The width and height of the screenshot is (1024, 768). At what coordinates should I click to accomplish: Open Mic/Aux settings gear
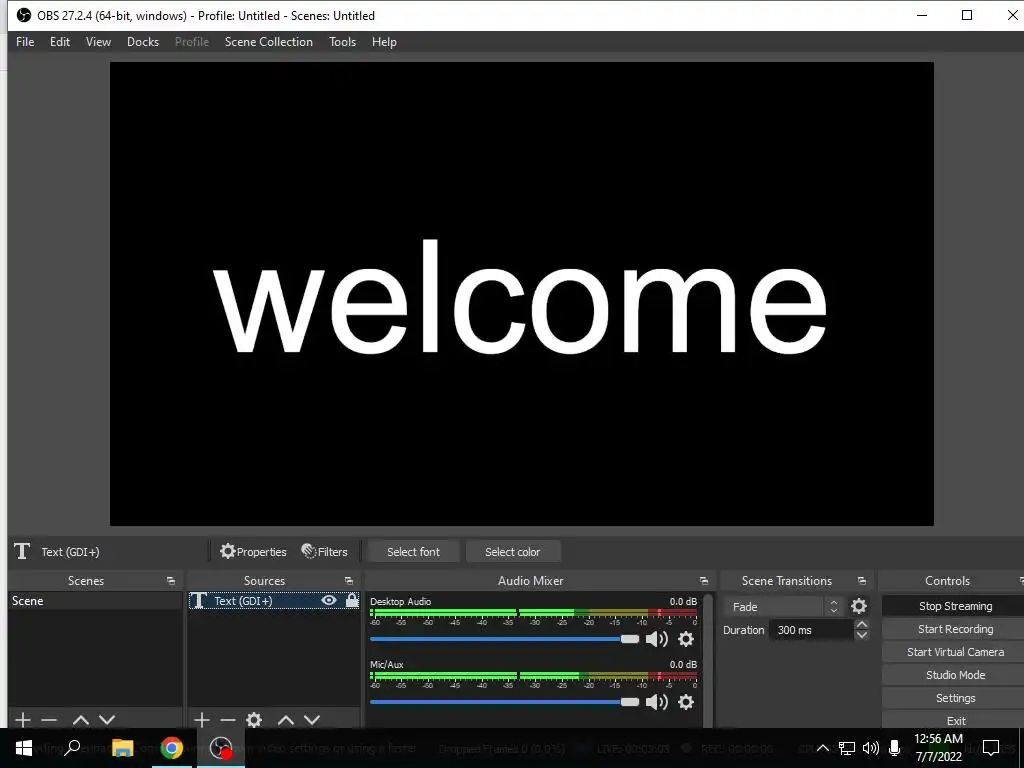click(686, 701)
